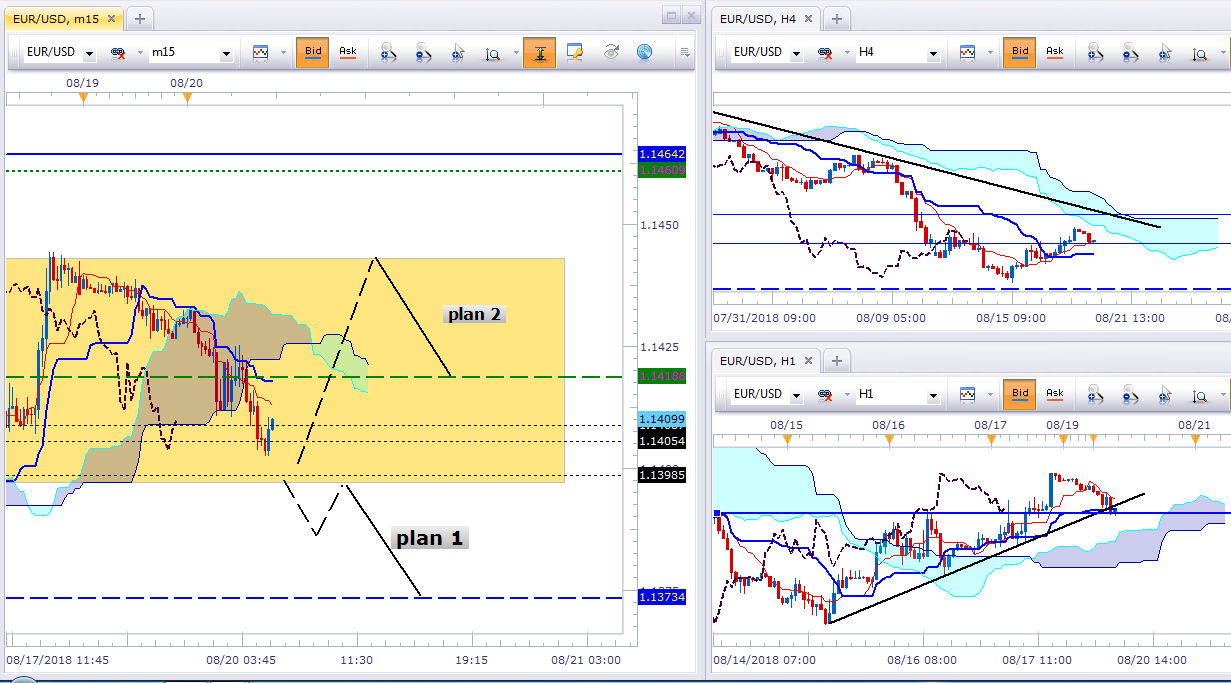
Task: Click vertical scale zoom icon in H1 toolbar
Action: point(1198,395)
